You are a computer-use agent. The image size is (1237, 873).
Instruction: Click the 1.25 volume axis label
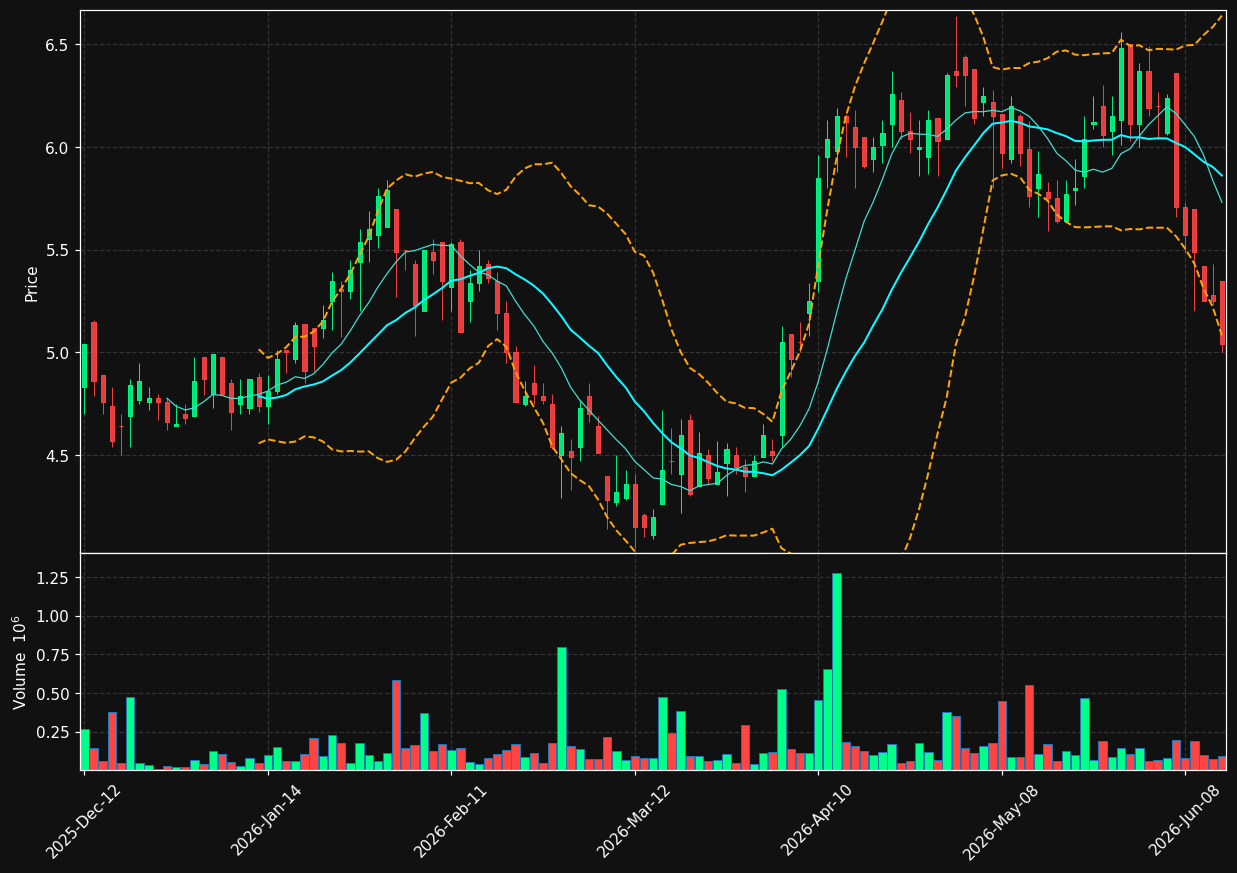point(52,578)
